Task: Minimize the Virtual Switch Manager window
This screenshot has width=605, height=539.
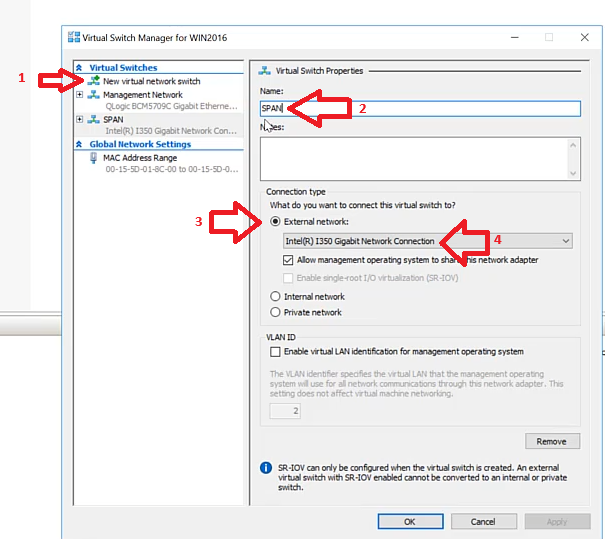Action: coord(514,37)
